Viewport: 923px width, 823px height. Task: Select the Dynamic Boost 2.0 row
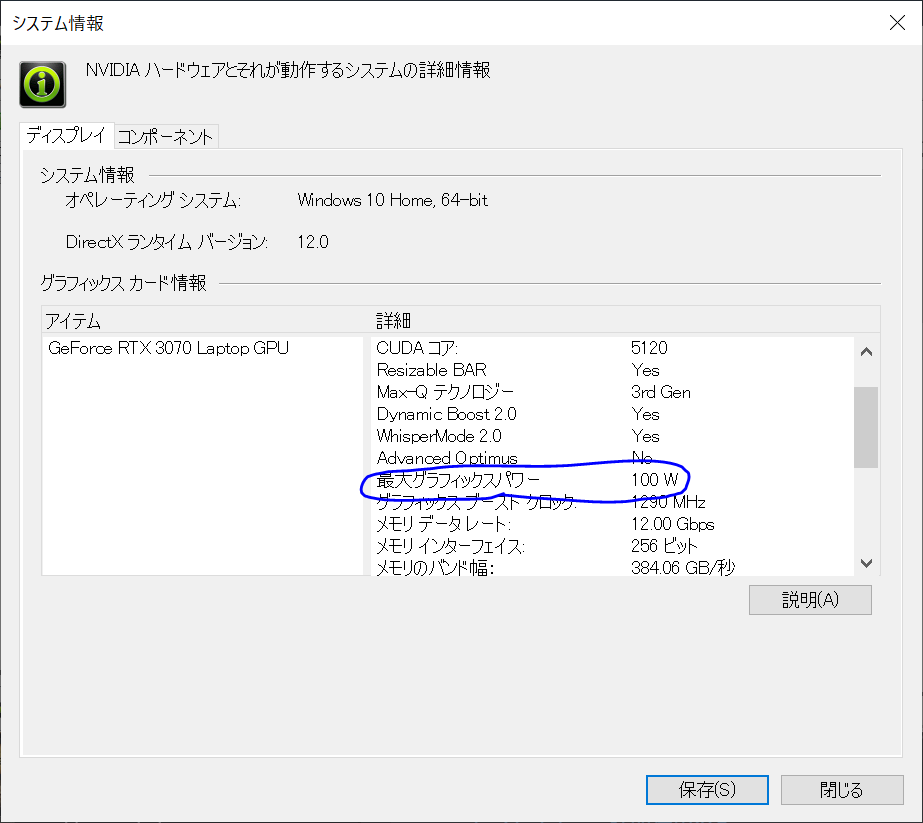[612, 414]
